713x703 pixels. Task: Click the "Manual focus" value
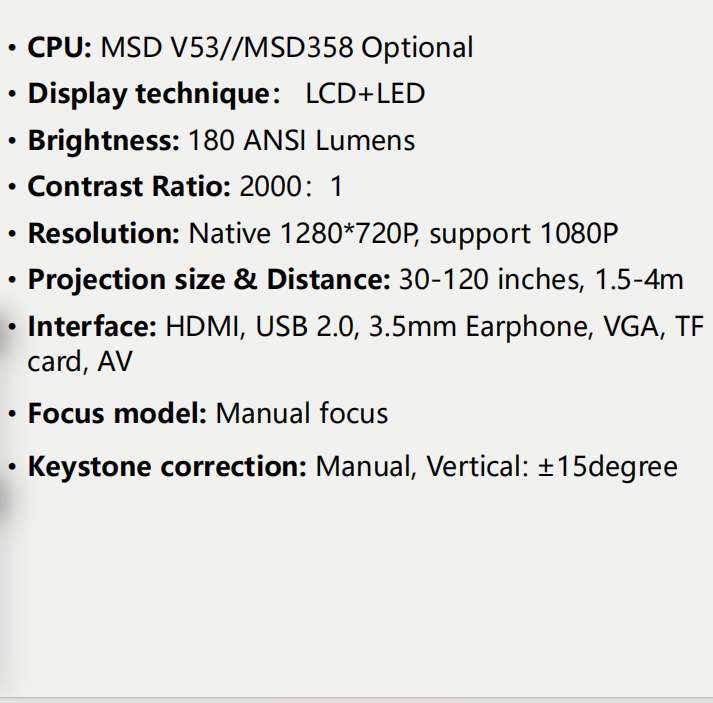[302, 414]
